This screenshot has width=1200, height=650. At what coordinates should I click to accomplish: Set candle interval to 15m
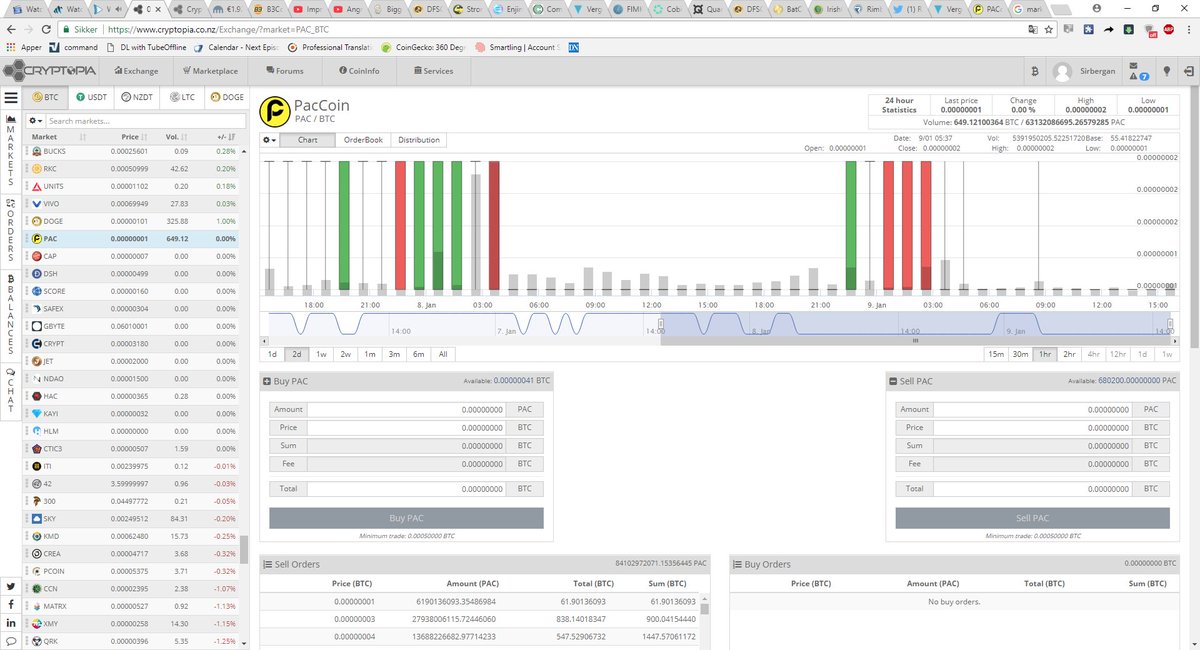pyautogui.click(x=996, y=354)
